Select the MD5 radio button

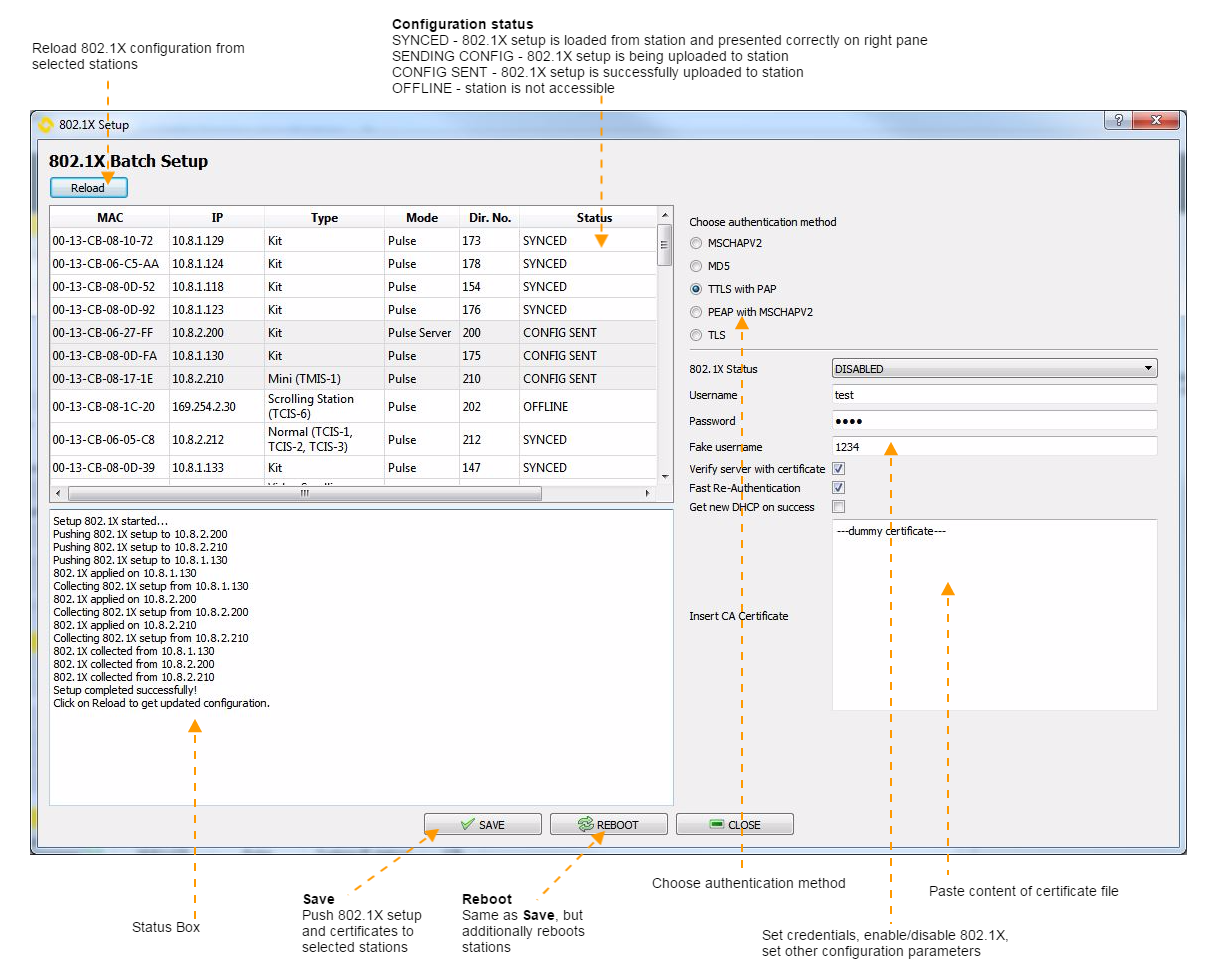(x=697, y=266)
